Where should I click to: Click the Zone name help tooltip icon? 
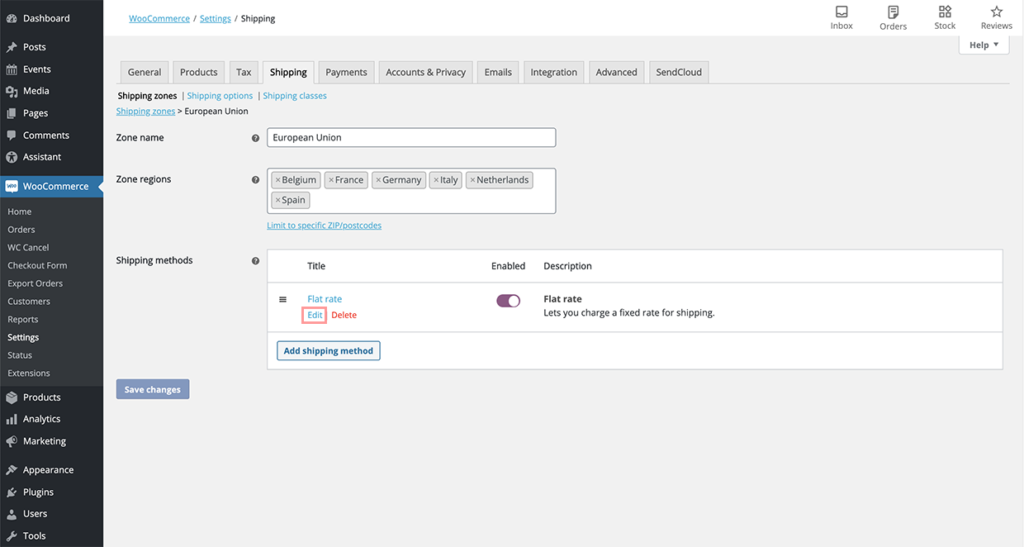255,138
